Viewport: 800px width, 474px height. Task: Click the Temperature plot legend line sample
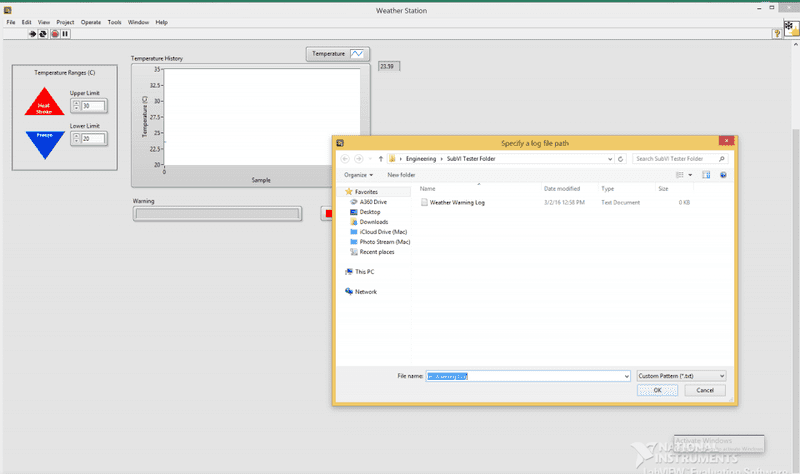(357, 53)
